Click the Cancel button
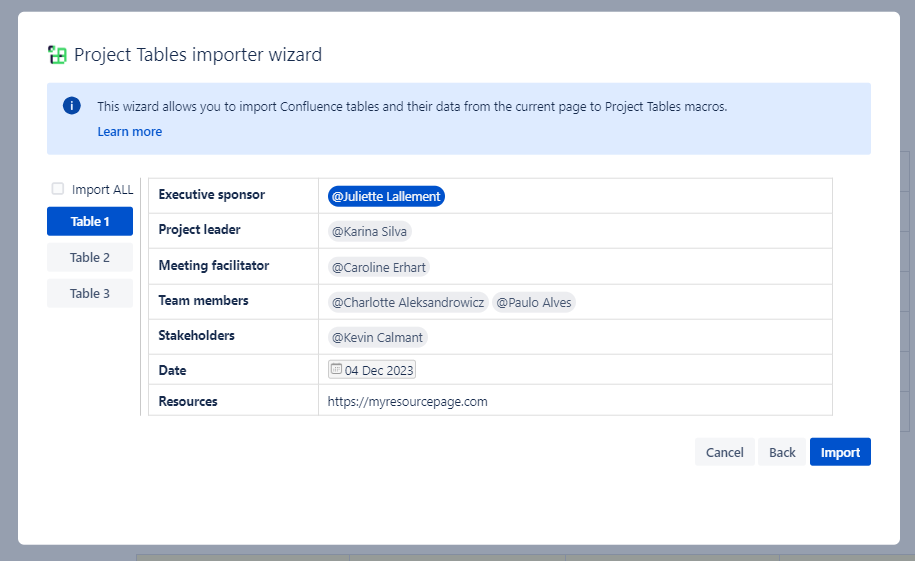915x561 pixels. click(x=724, y=452)
